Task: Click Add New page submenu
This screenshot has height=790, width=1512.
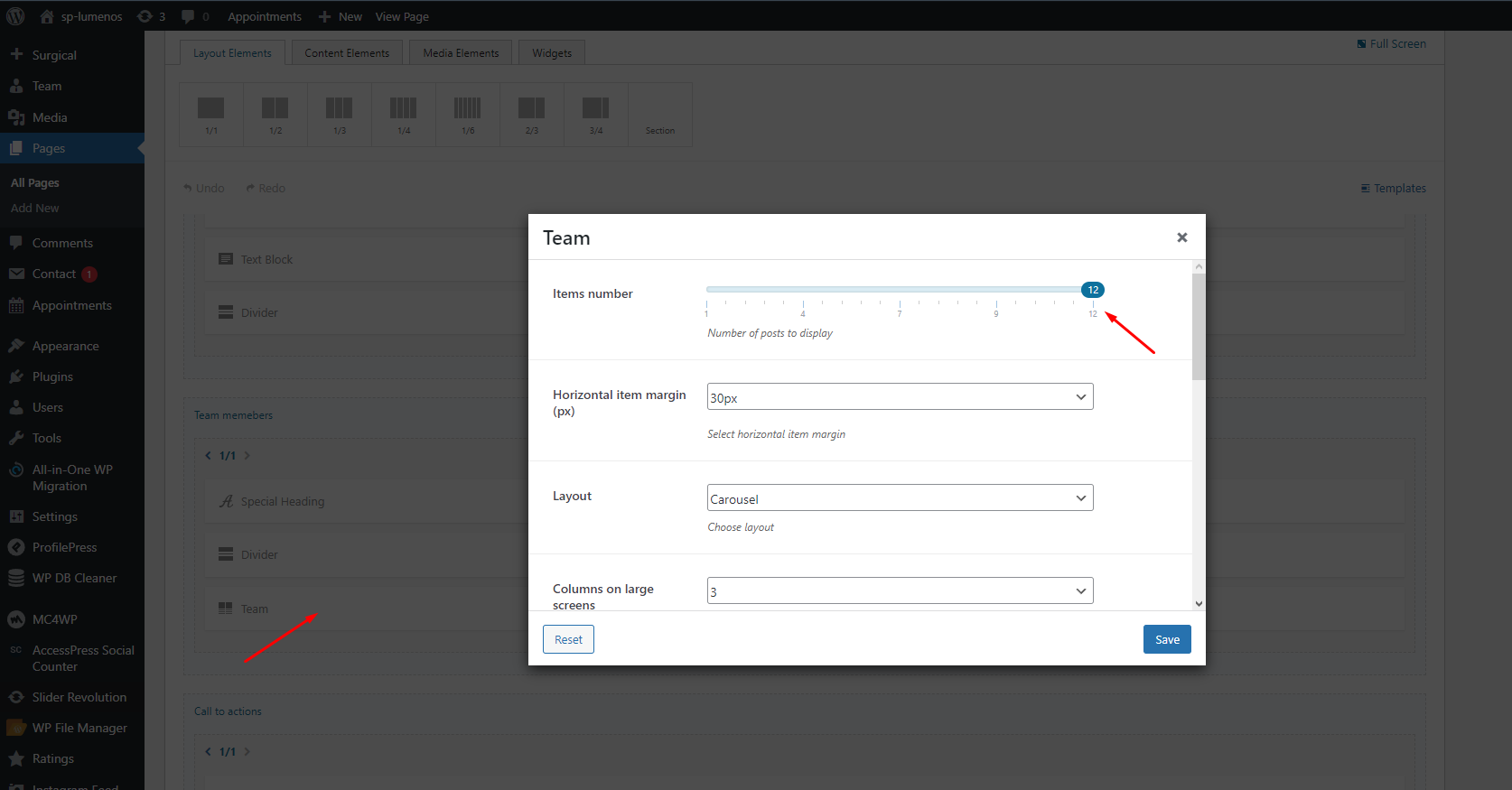Action: coord(35,208)
